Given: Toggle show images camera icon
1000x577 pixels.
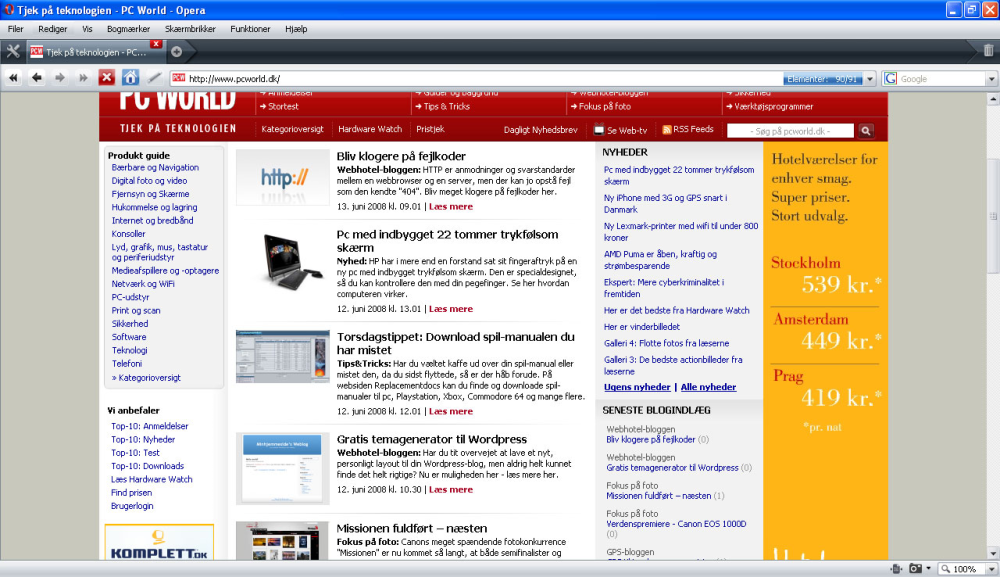Looking at the screenshot, I should [x=916, y=569].
